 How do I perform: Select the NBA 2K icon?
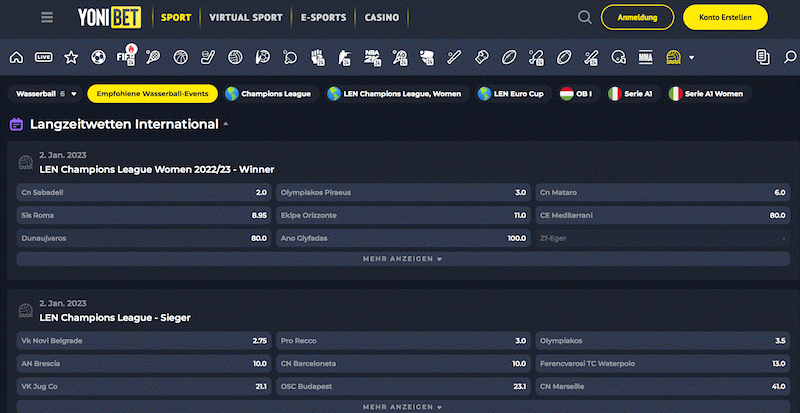click(x=372, y=57)
